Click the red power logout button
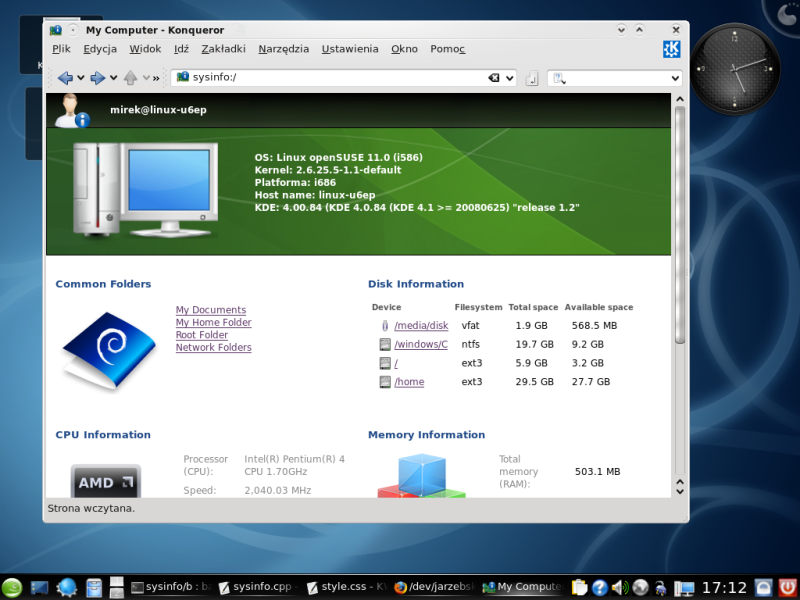The image size is (800, 600). point(788,587)
